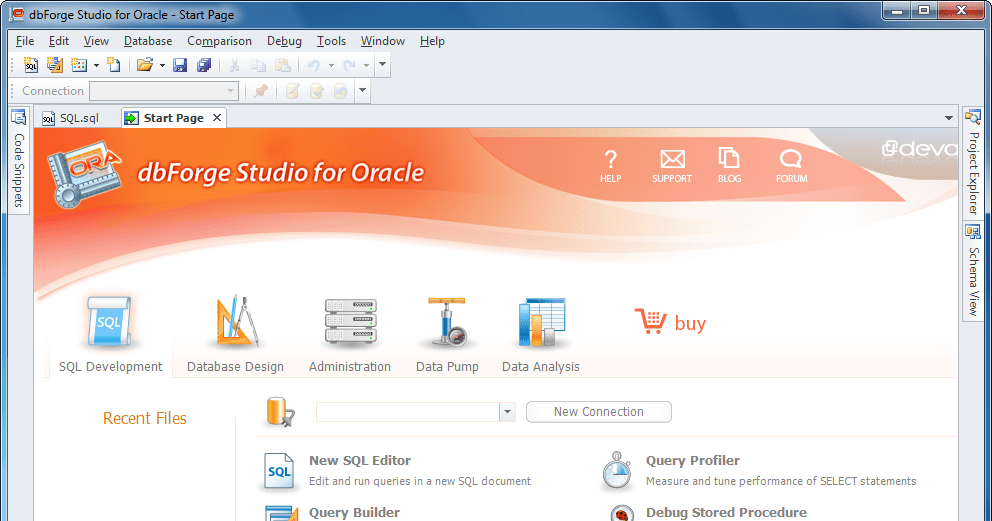Click the Open File folder icon
The height and width of the screenshot is (521, 992).
coord(145,64)
